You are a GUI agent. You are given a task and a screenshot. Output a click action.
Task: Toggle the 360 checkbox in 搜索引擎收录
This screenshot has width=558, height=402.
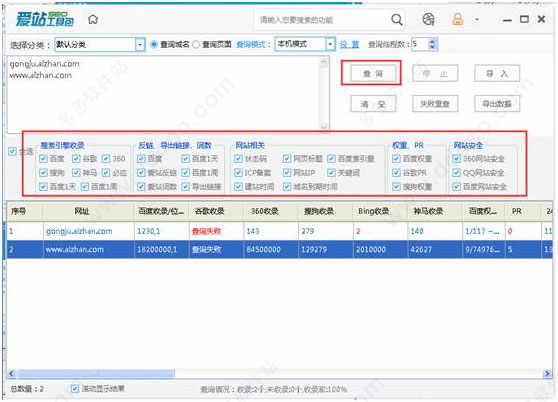click(106, 158)
